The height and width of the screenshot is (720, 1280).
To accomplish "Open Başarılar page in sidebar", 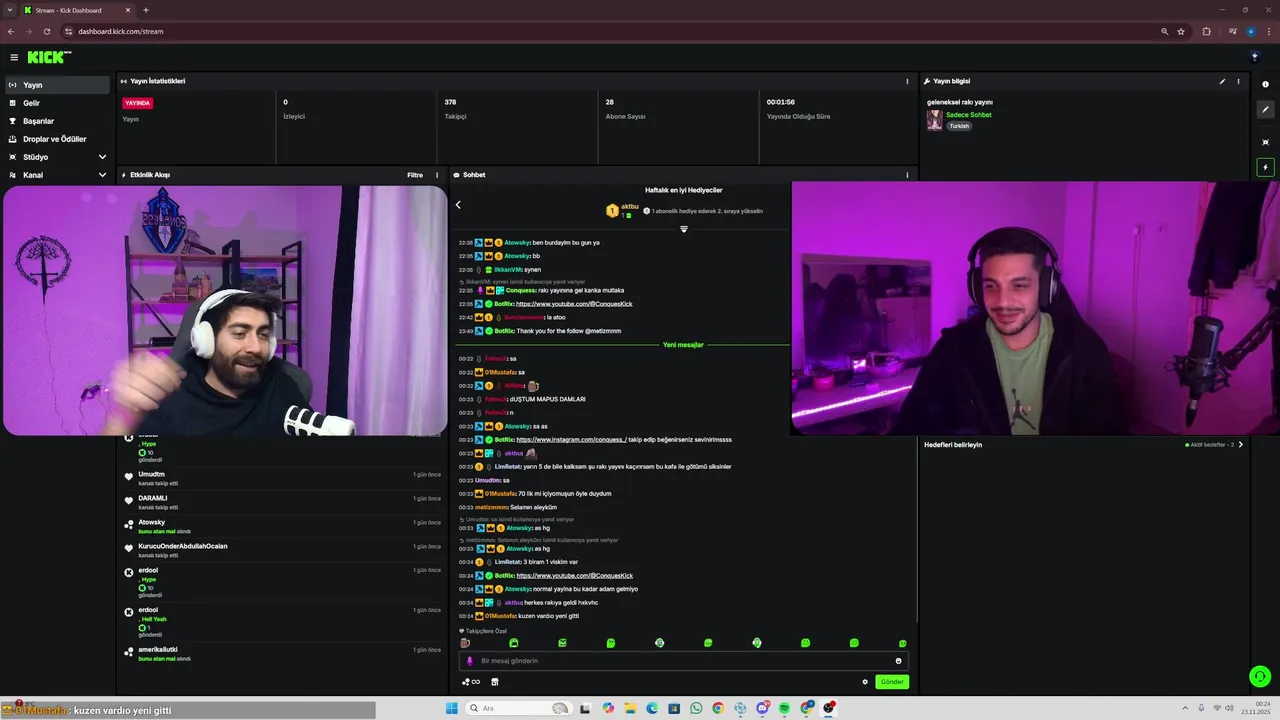I will pyautogui.click(x=55, y=121).
